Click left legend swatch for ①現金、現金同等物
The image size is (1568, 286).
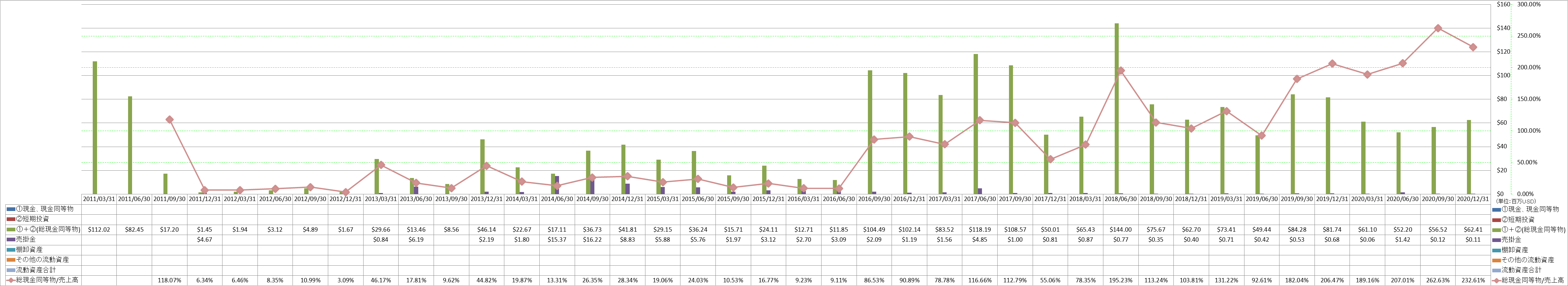(x=10, y=209)
